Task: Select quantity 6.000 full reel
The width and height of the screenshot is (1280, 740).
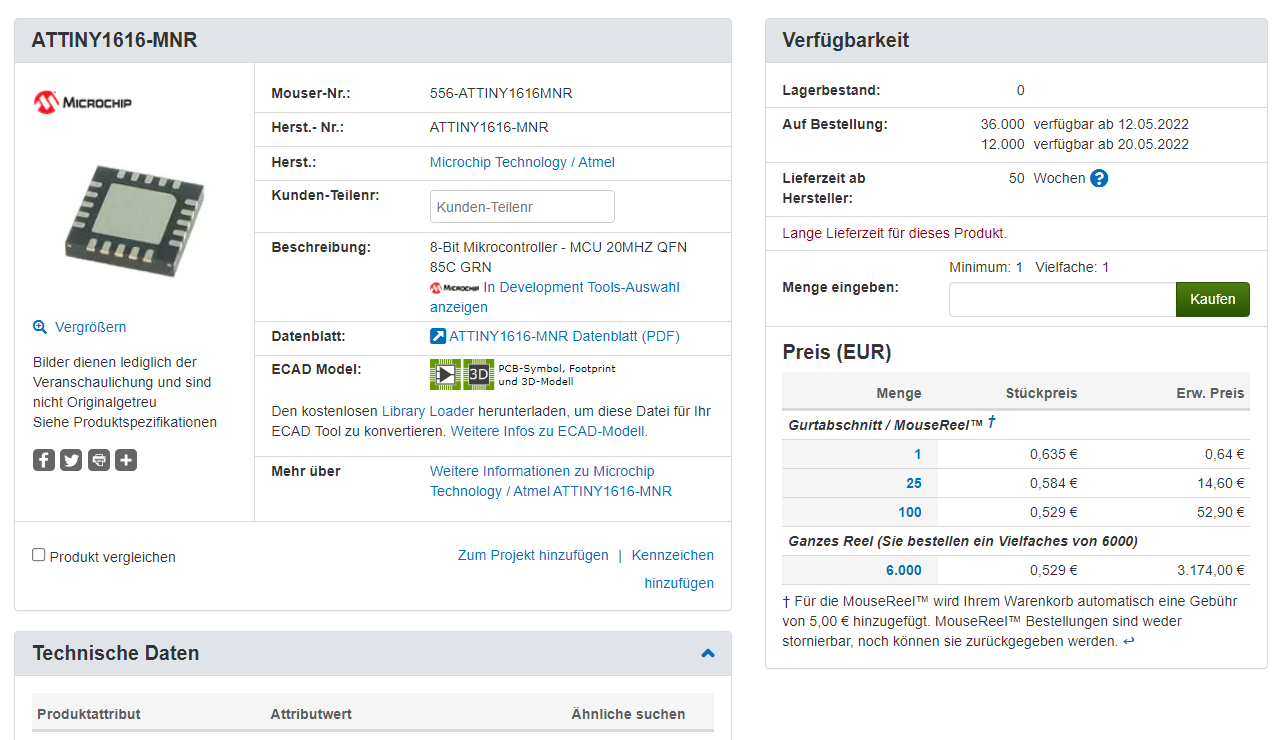Action: 904,570
